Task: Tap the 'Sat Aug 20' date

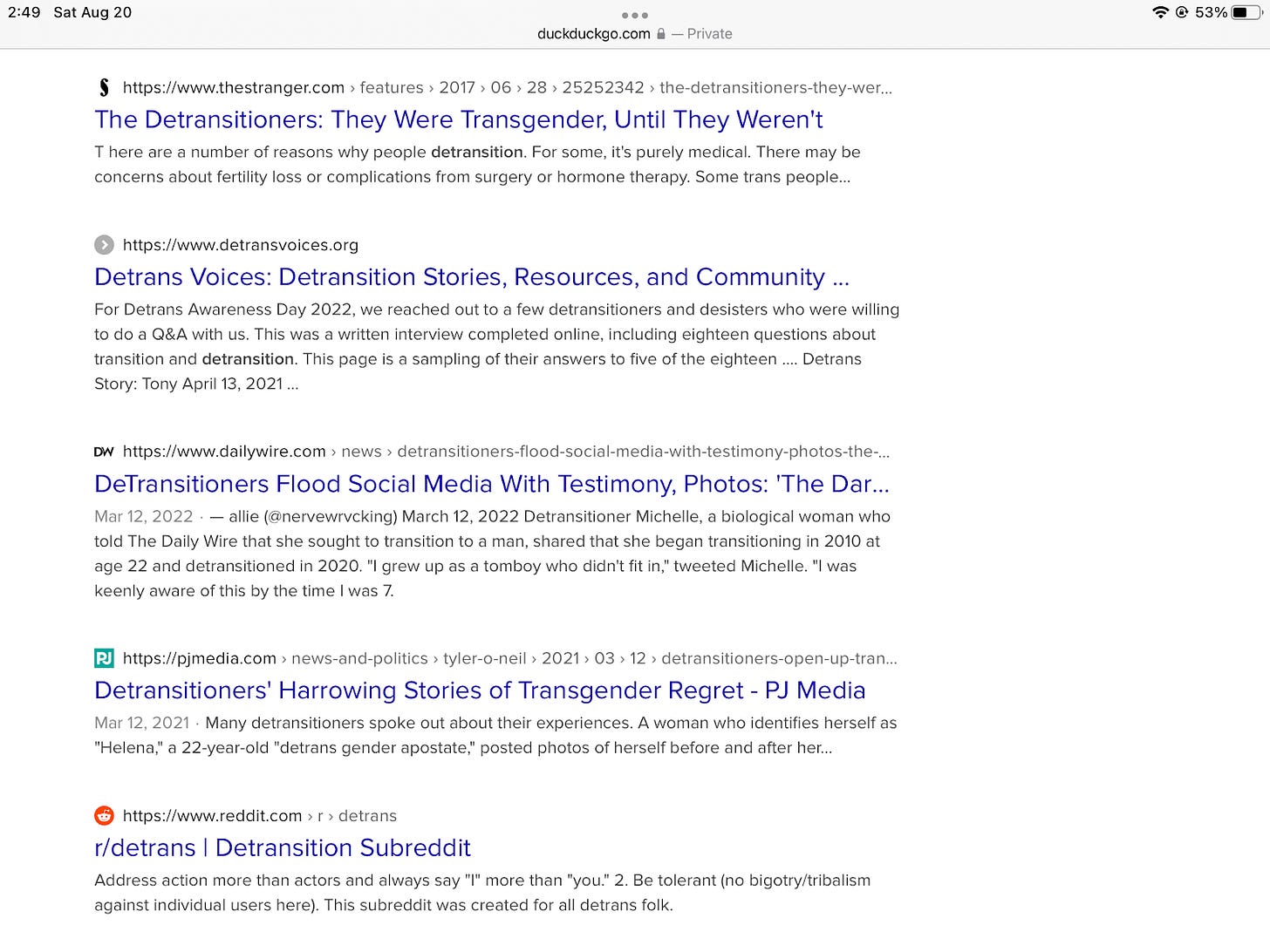Action: tap(92, 12)
